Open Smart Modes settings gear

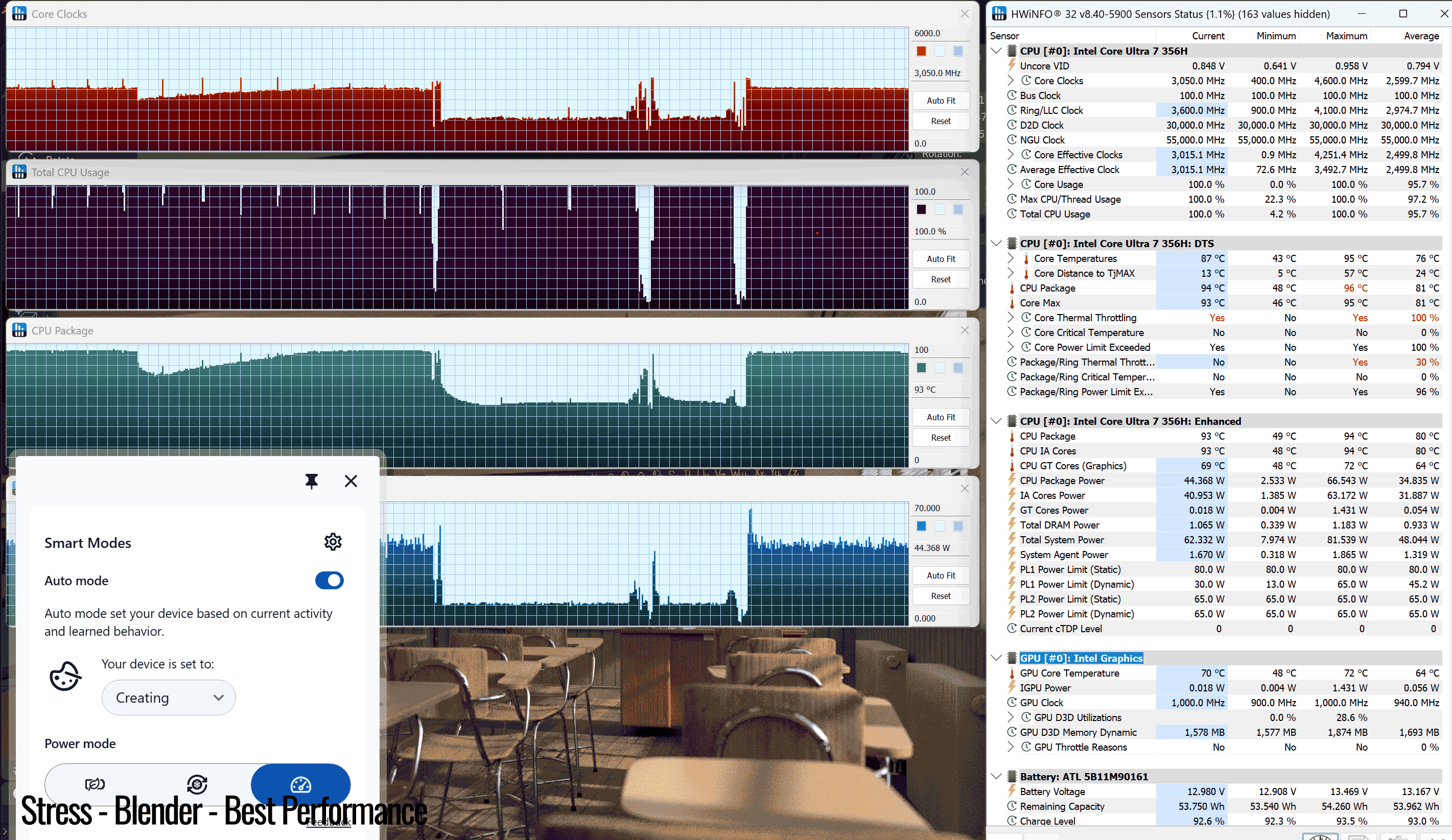click(x=333, y=542)
